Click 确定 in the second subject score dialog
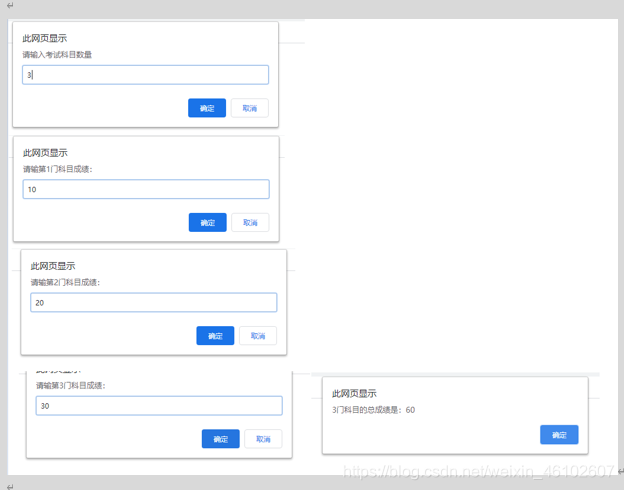The image size is (624, 490). pos(215,336)
